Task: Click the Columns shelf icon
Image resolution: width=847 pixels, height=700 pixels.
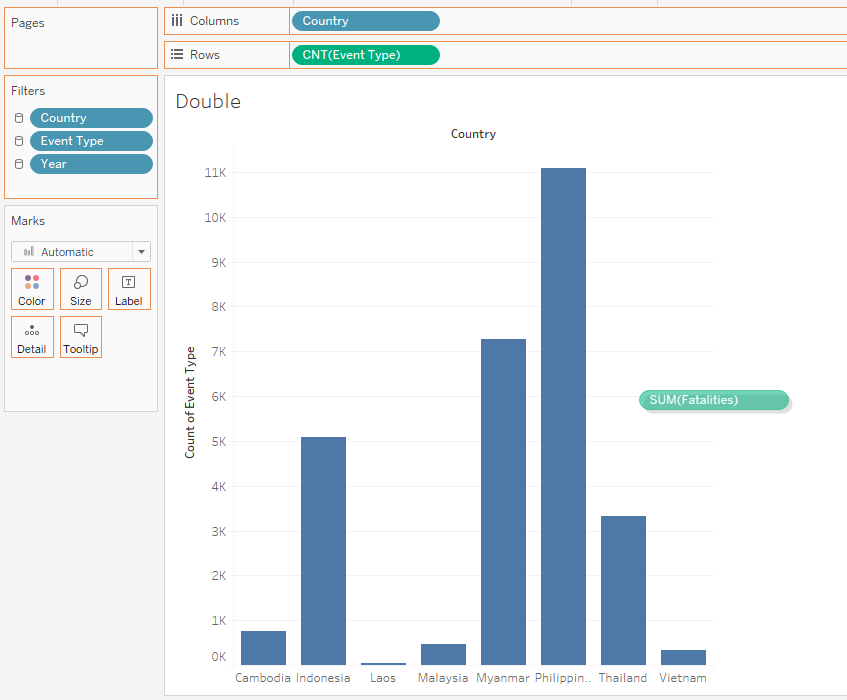Action: click(177, 21)
